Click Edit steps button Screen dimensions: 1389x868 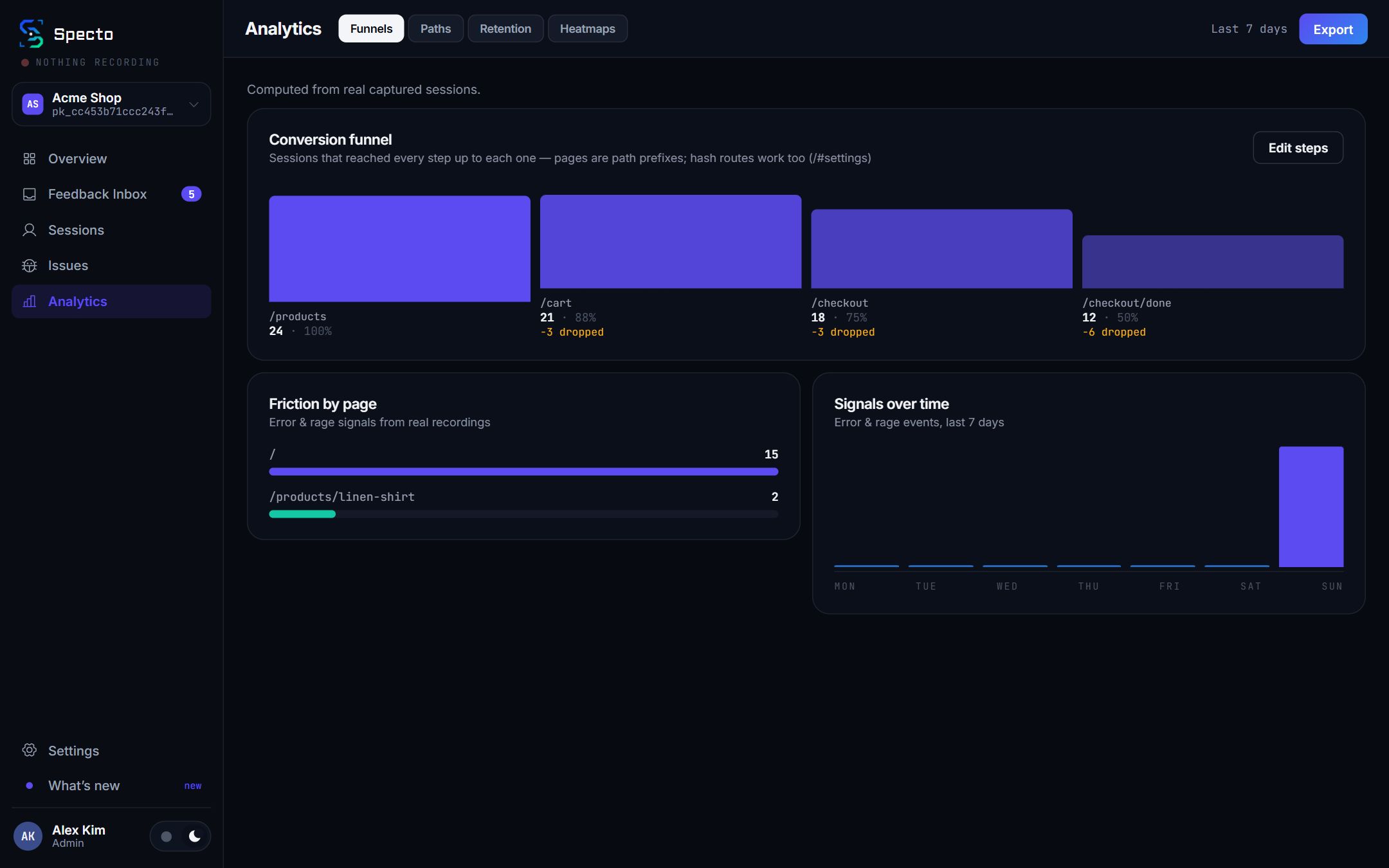point(1298,148)
